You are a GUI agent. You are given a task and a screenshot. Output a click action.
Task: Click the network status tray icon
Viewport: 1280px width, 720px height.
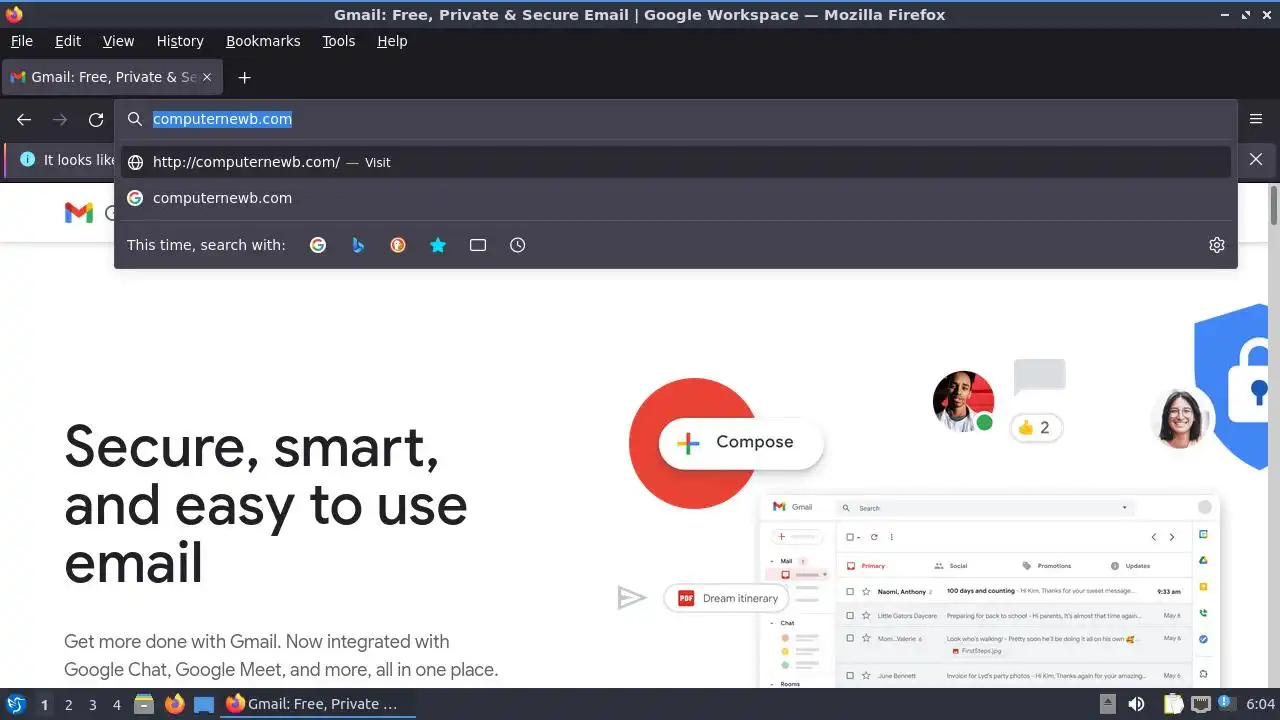pyautogui.click(x=1201, y=705)
